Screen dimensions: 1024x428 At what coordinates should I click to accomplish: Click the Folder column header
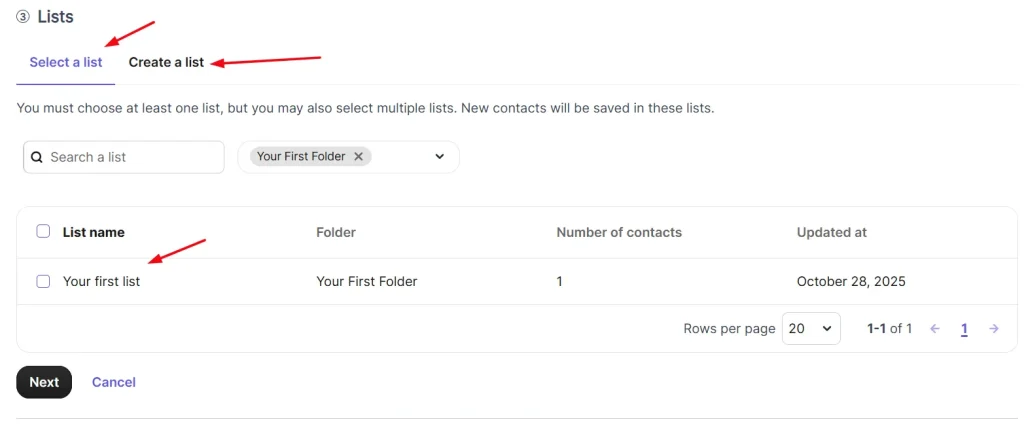[336, 232]
